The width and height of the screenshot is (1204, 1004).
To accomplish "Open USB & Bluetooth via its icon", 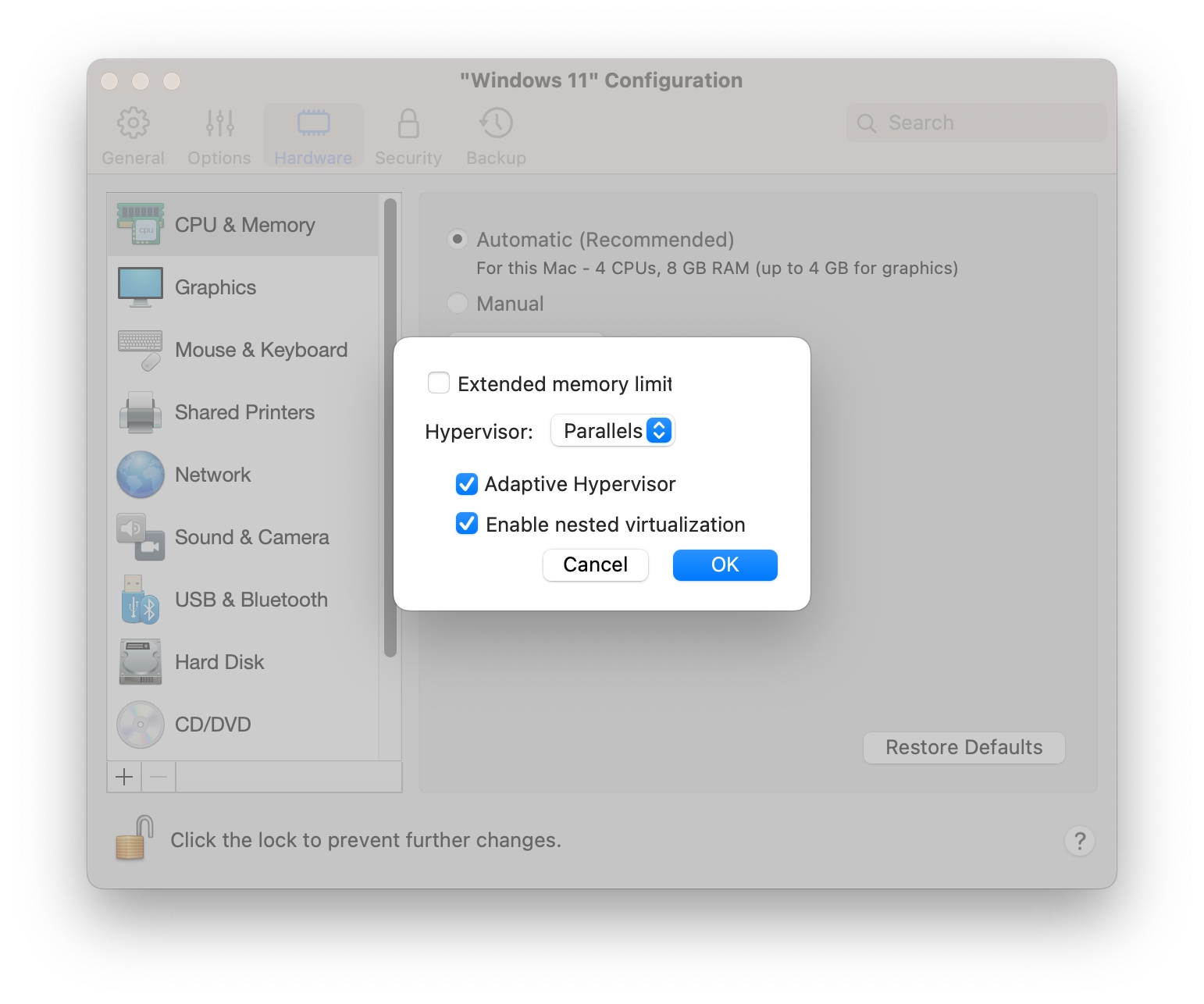I will (x=141, y=600).
